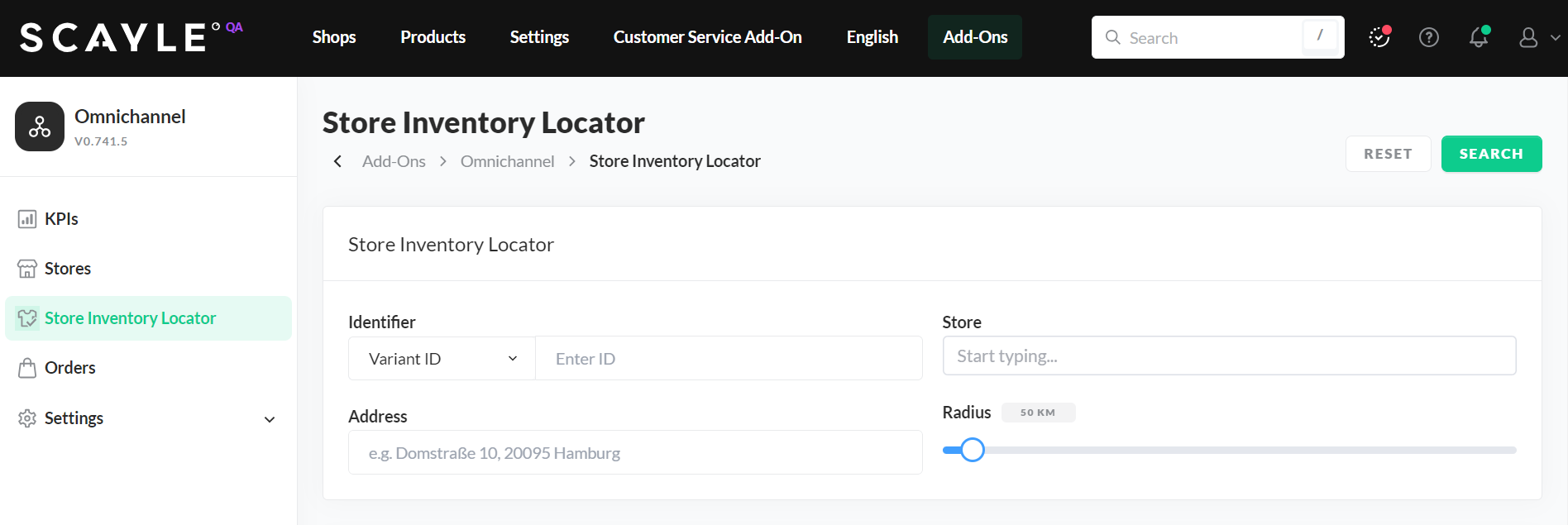Open the help question mark icon
Viewport: 1568px width, 525px height.
[1428, 38]
